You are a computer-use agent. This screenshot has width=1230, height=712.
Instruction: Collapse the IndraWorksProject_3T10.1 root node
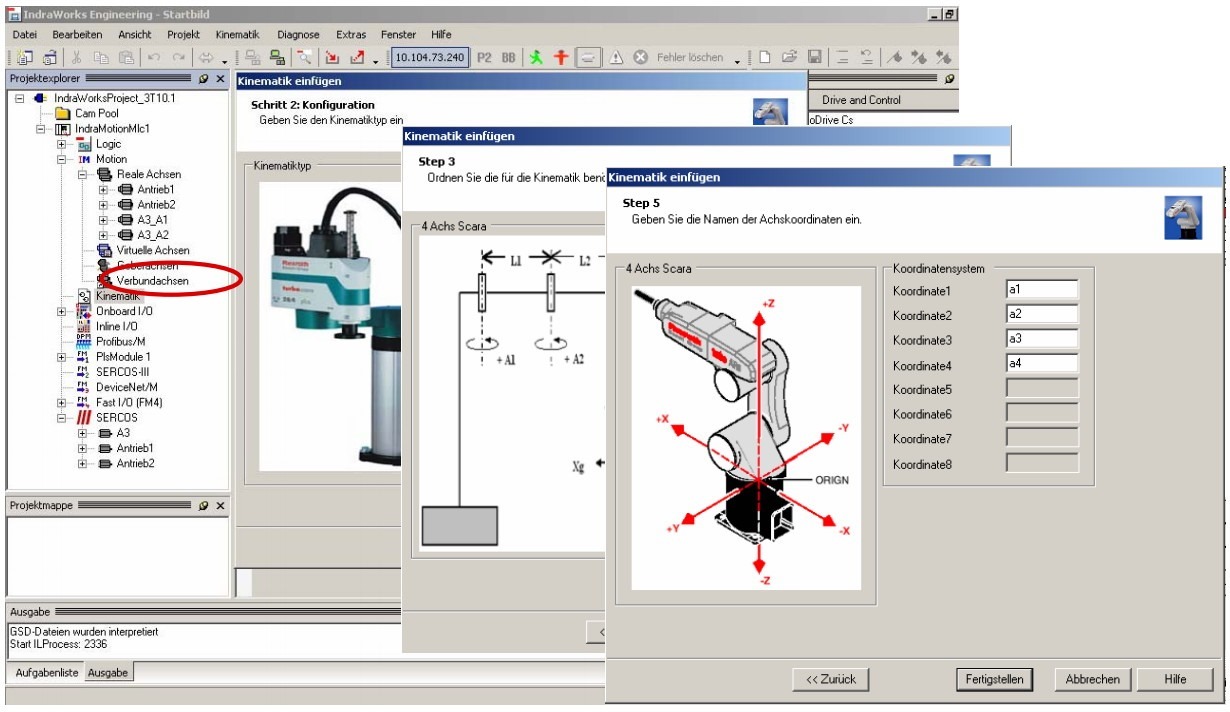20,98
